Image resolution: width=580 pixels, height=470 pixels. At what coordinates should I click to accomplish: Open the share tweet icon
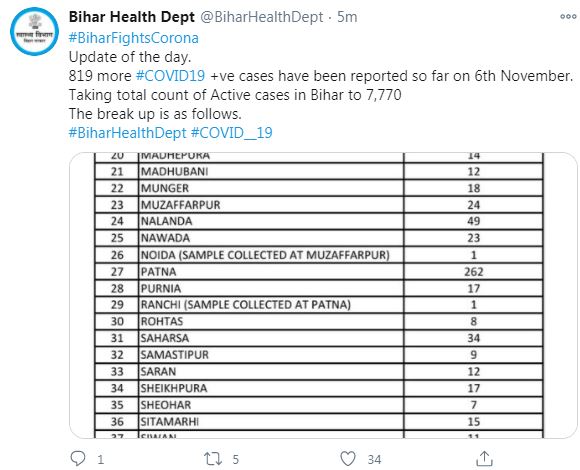click(484, 459)
